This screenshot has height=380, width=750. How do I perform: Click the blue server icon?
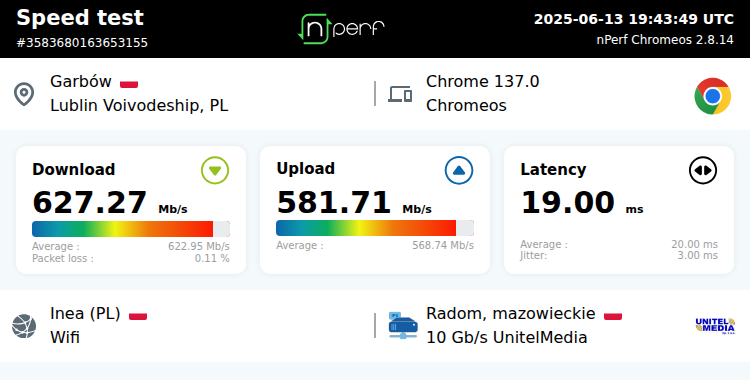coord(403,326)
